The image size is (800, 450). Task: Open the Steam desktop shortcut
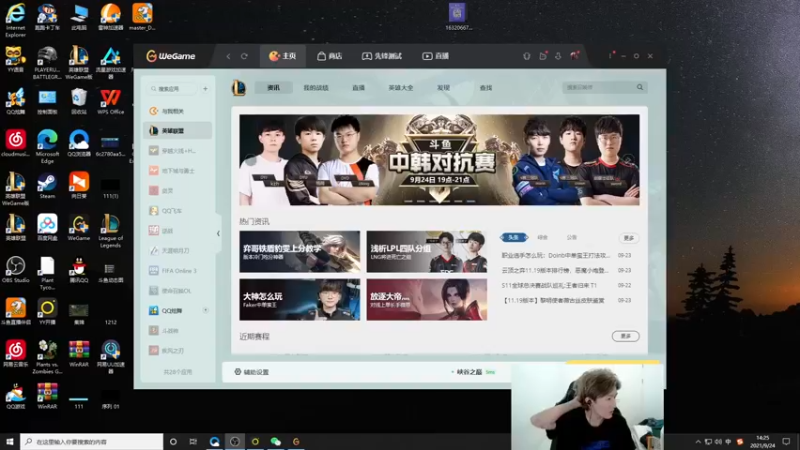(47, 186)
